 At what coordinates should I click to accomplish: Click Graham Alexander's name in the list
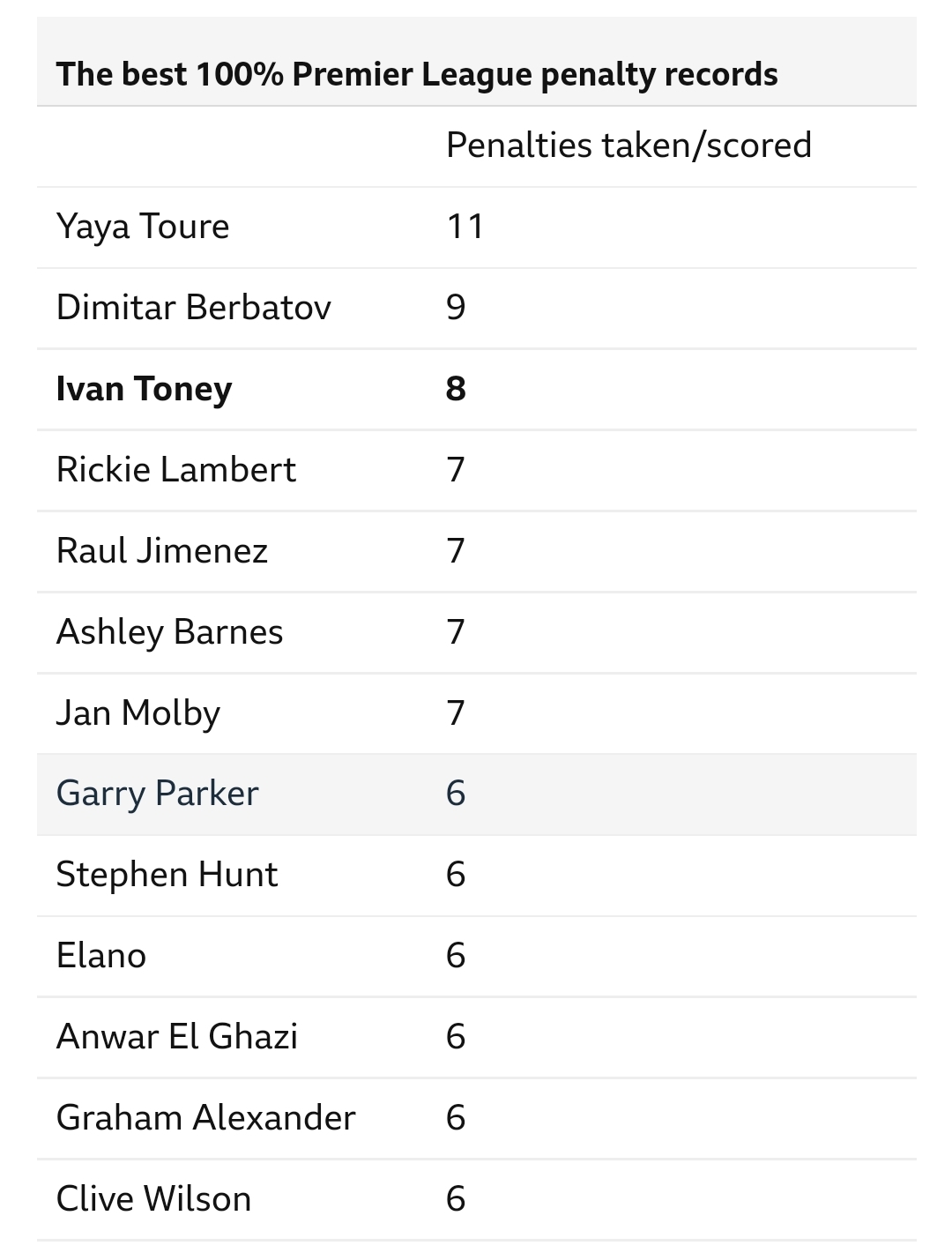pos(205,1118)
